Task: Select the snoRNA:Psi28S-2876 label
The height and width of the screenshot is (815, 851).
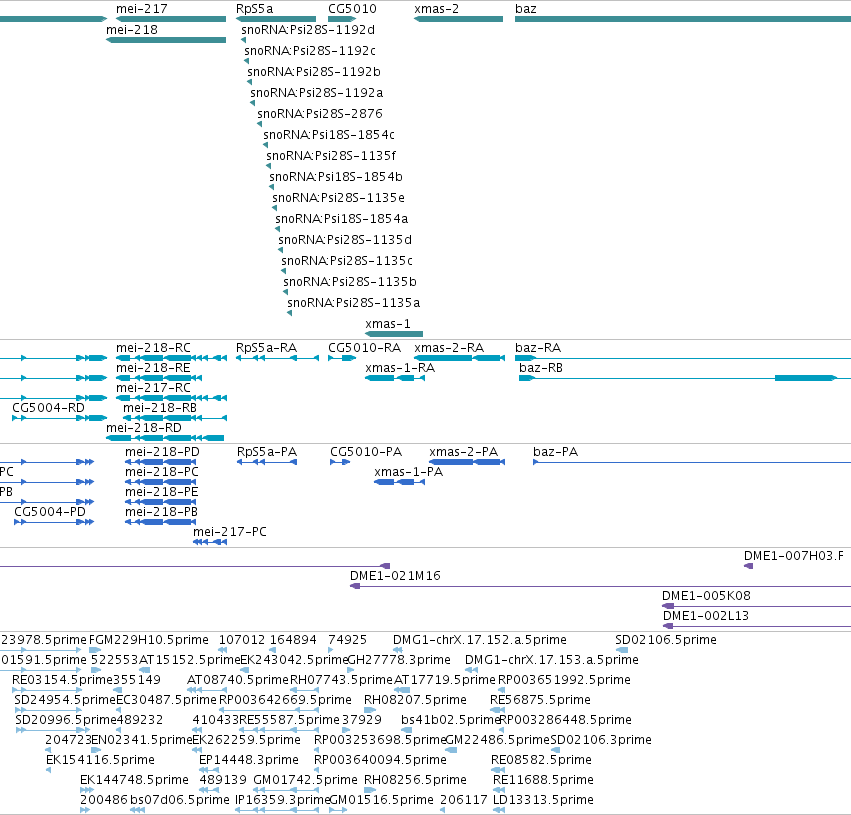Action: click(x=320, y=114)
